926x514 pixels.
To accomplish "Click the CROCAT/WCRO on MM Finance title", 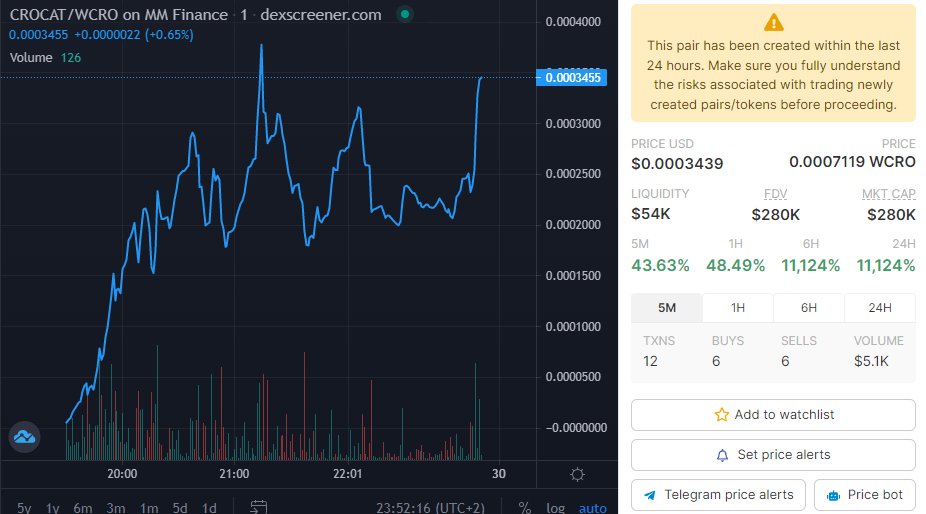I will [119, 15].
